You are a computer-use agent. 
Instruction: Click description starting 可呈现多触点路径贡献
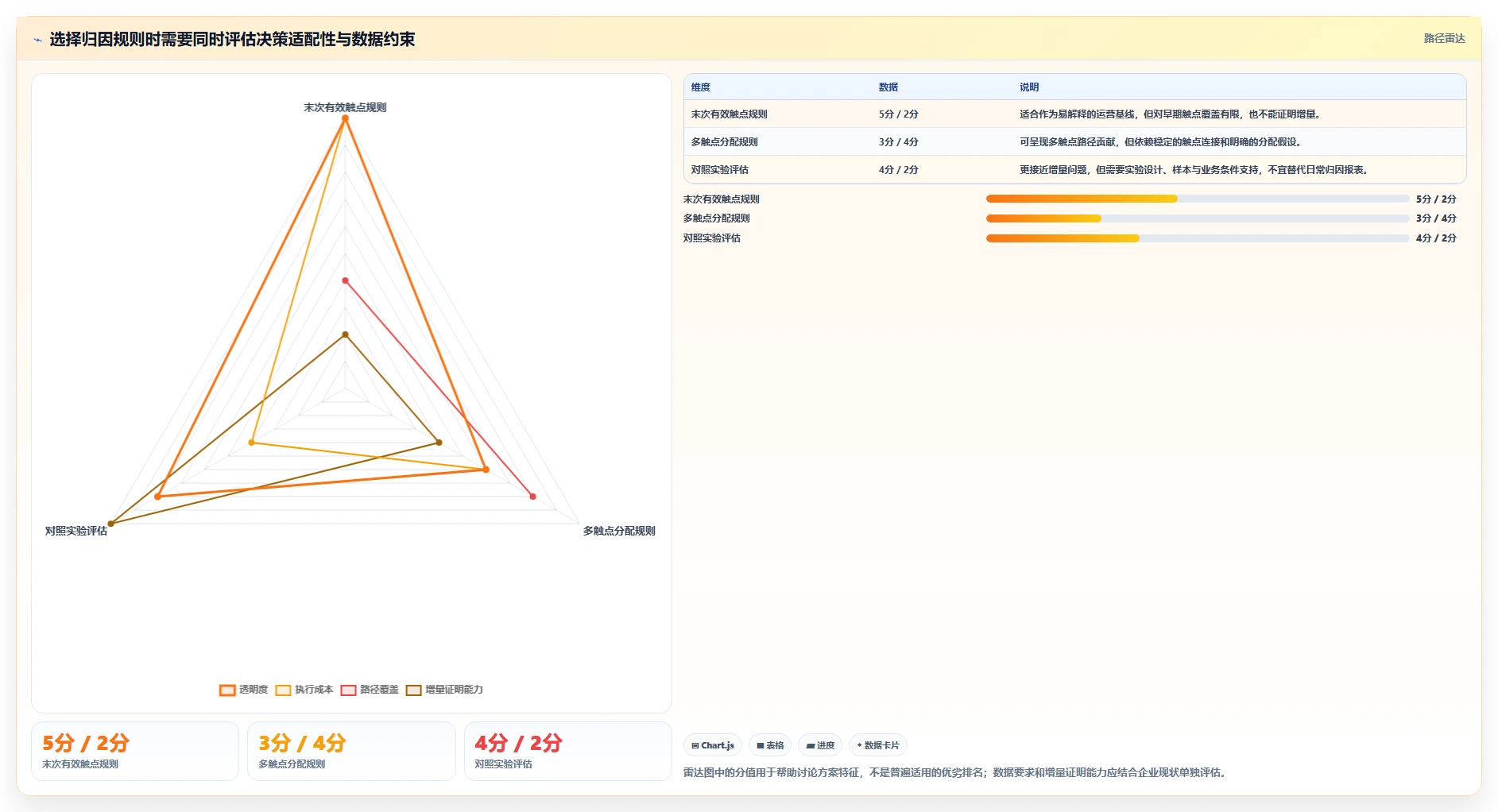point(1163,142)
